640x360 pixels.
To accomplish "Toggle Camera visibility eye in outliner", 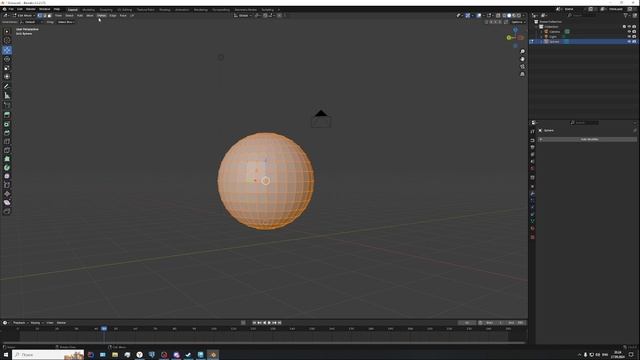I will pyautogui.click(x=629, y=31).
